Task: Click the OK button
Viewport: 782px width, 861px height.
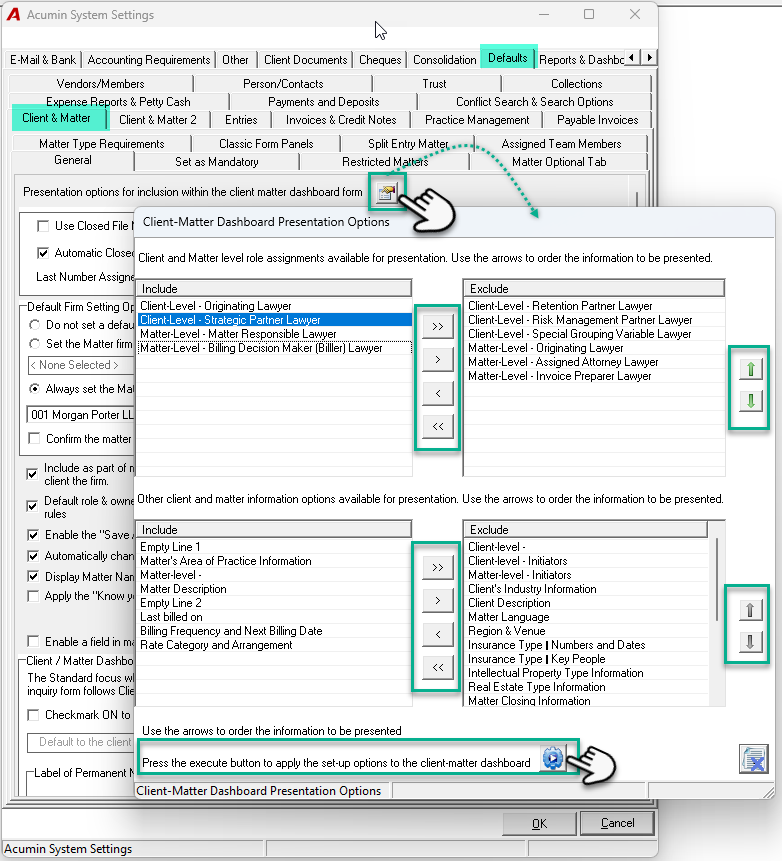Action: tap(539, 823)
